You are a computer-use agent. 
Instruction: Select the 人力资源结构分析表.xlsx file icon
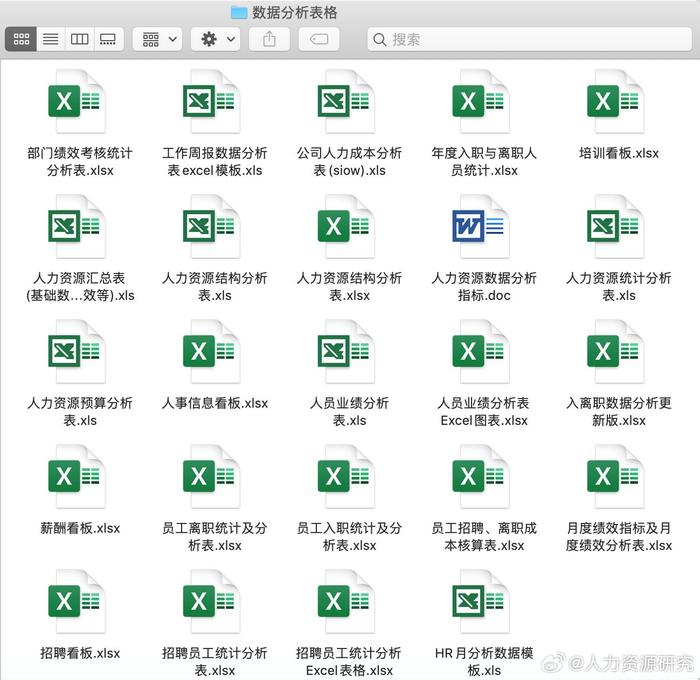(x=346, y=227)
